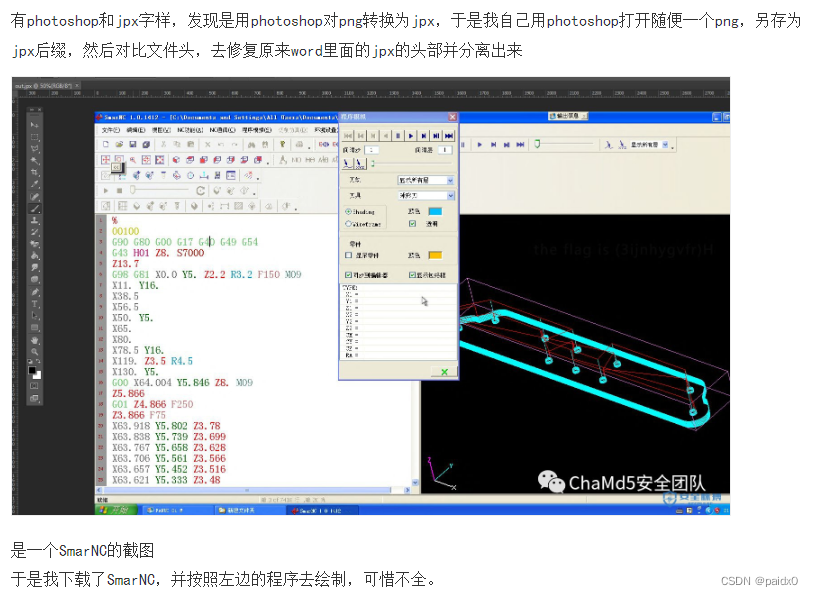Select the Magic Wand tool in Photoshop

pos(34,161)
